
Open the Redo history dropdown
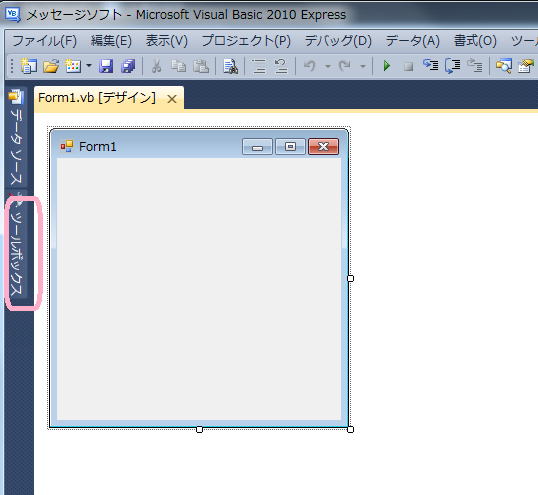pos(363,66)
